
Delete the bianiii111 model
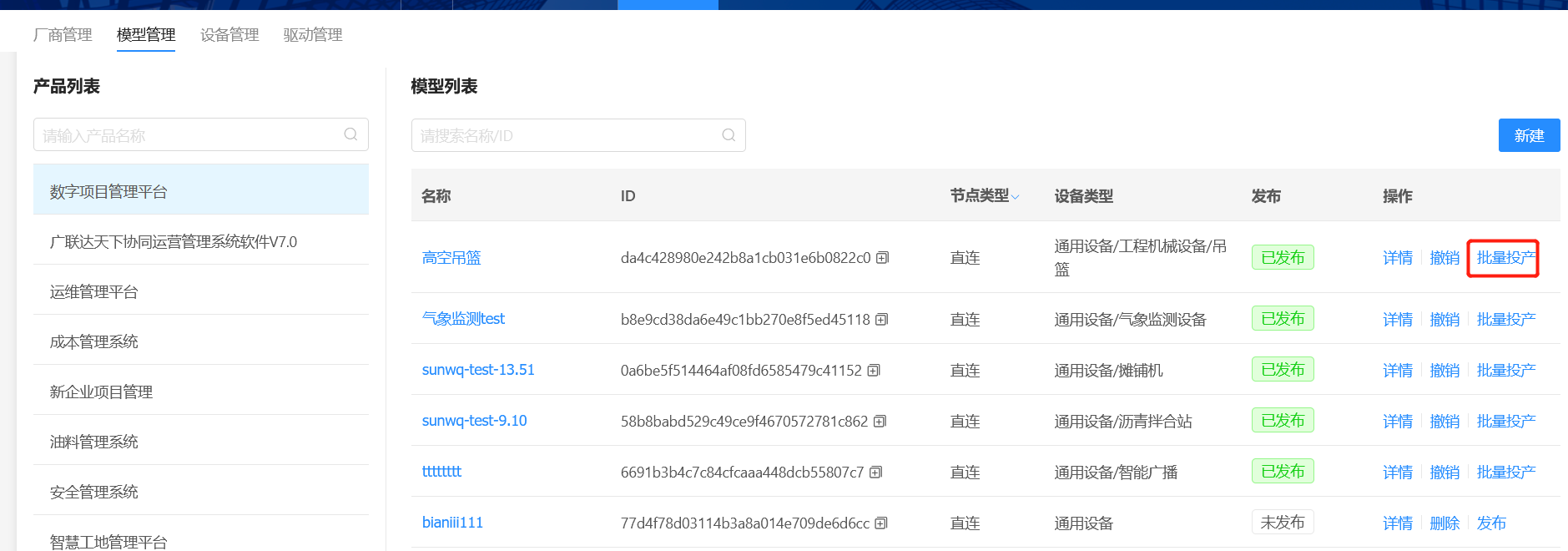pyautogui.click(x=1444, y=523)
